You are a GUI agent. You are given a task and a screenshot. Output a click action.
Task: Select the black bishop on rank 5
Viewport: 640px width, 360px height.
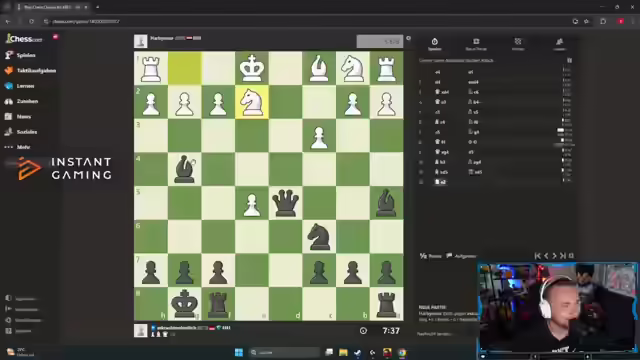(x=386, y=203)
